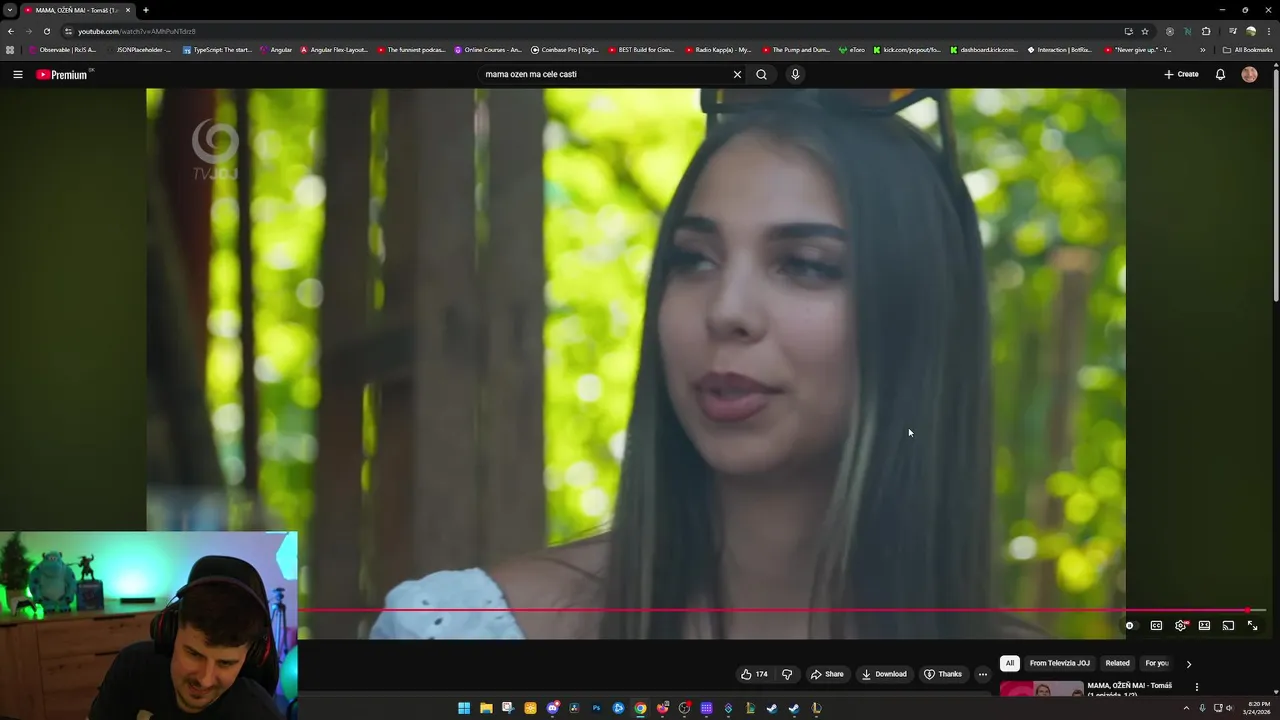
Task: Open Photoshop from the taskbar
Action: pos(596,708)
